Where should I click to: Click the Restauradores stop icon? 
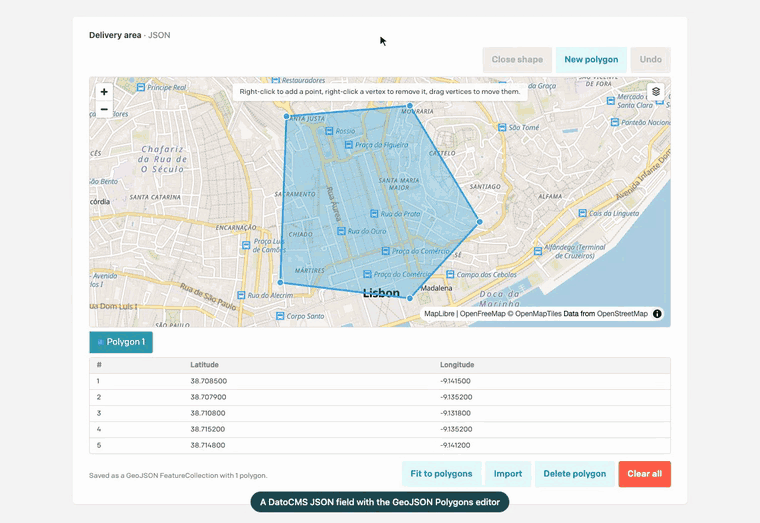pyautogui.click(x=276, y=80)
